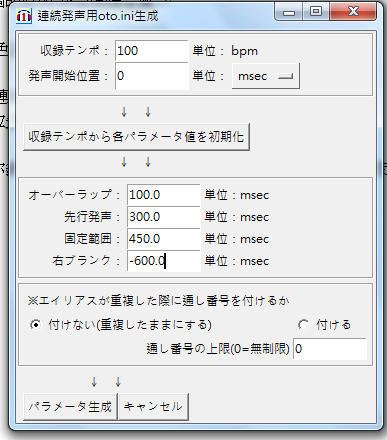Screen dimensions: 387x440
Task: Click the 固定範囲 value field
Action: (x=164, y=239)
